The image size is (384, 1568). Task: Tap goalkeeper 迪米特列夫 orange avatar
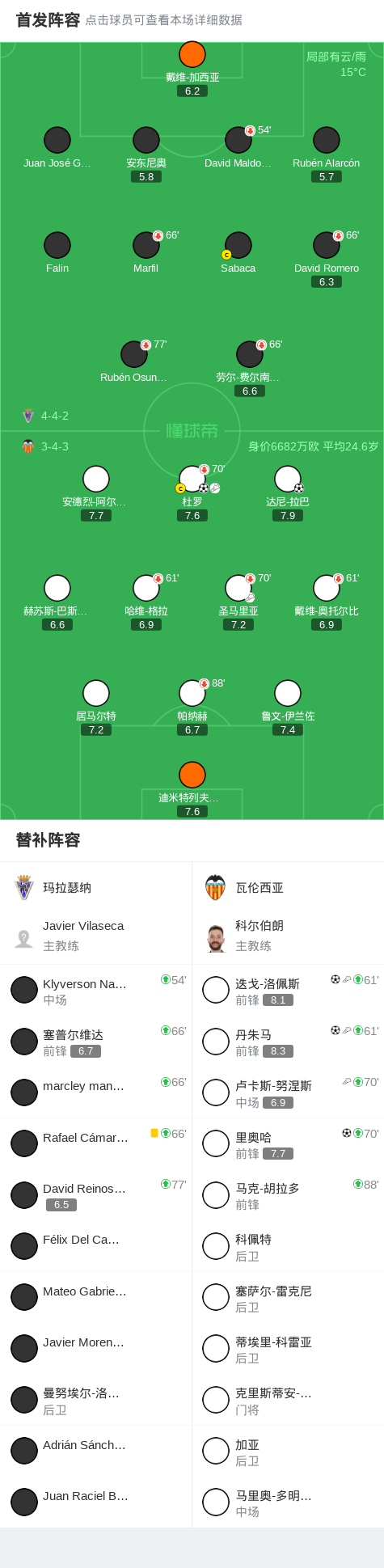[192, 775]
